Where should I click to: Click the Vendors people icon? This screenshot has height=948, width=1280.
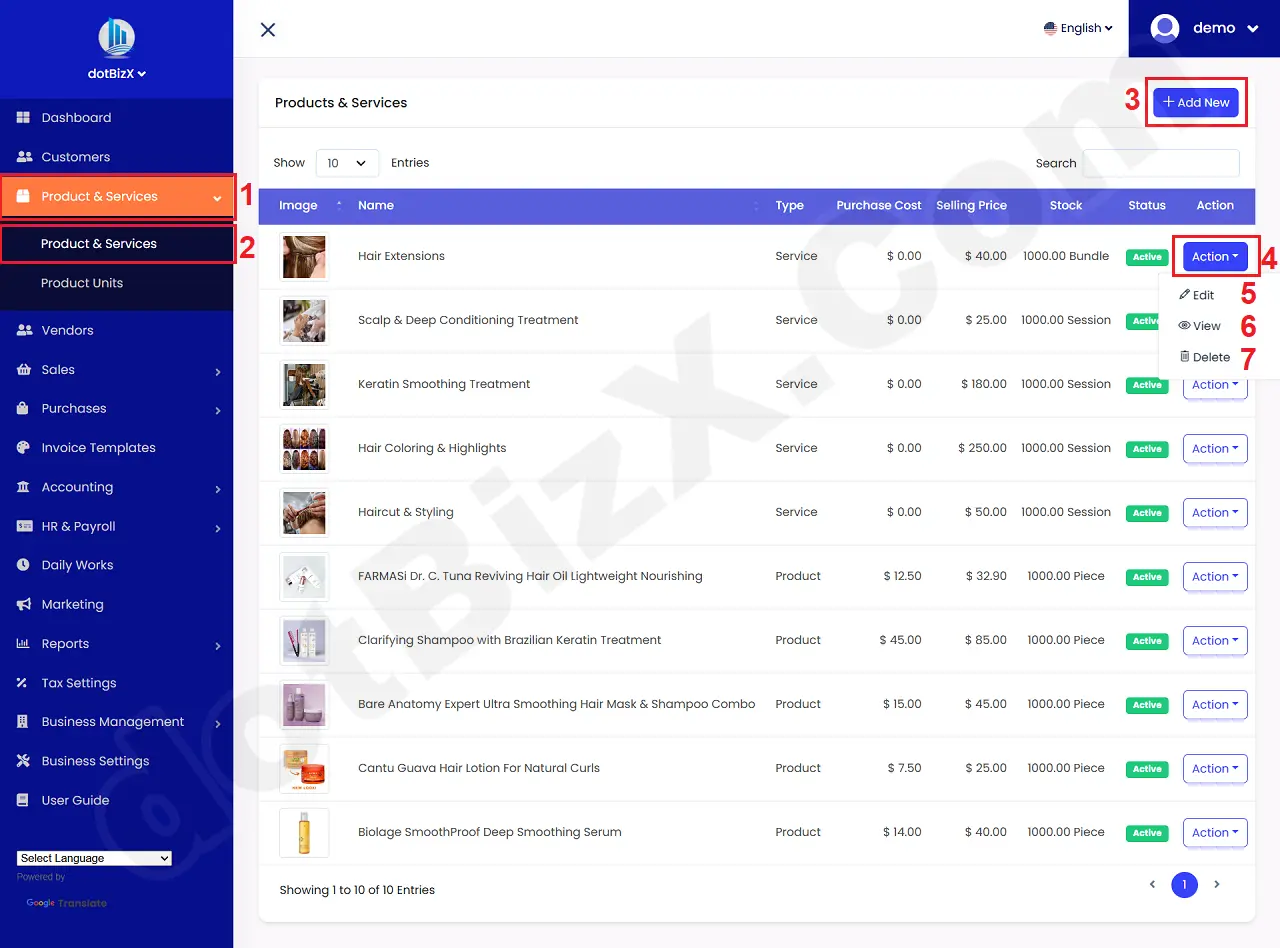point(22,330)
